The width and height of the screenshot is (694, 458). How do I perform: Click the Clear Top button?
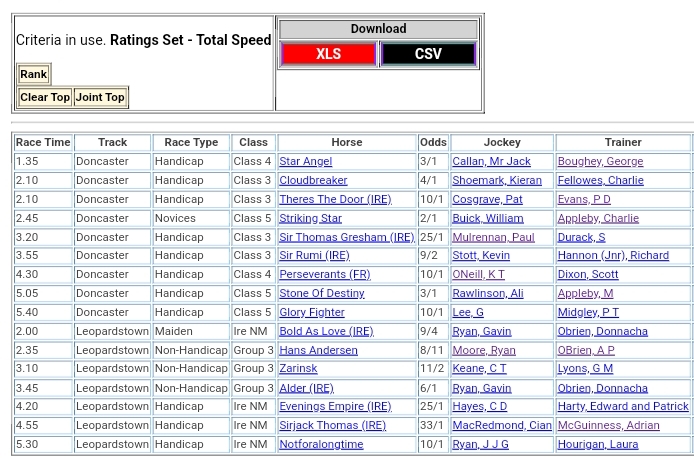point(45,97)
